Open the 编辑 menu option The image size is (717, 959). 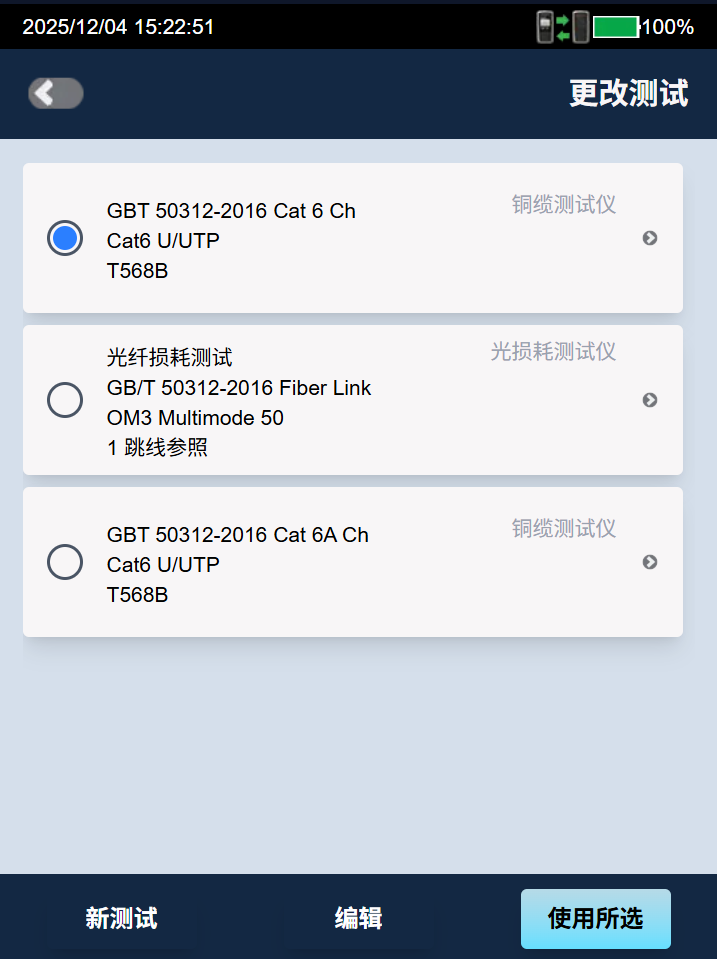click(x=357, y=918)
